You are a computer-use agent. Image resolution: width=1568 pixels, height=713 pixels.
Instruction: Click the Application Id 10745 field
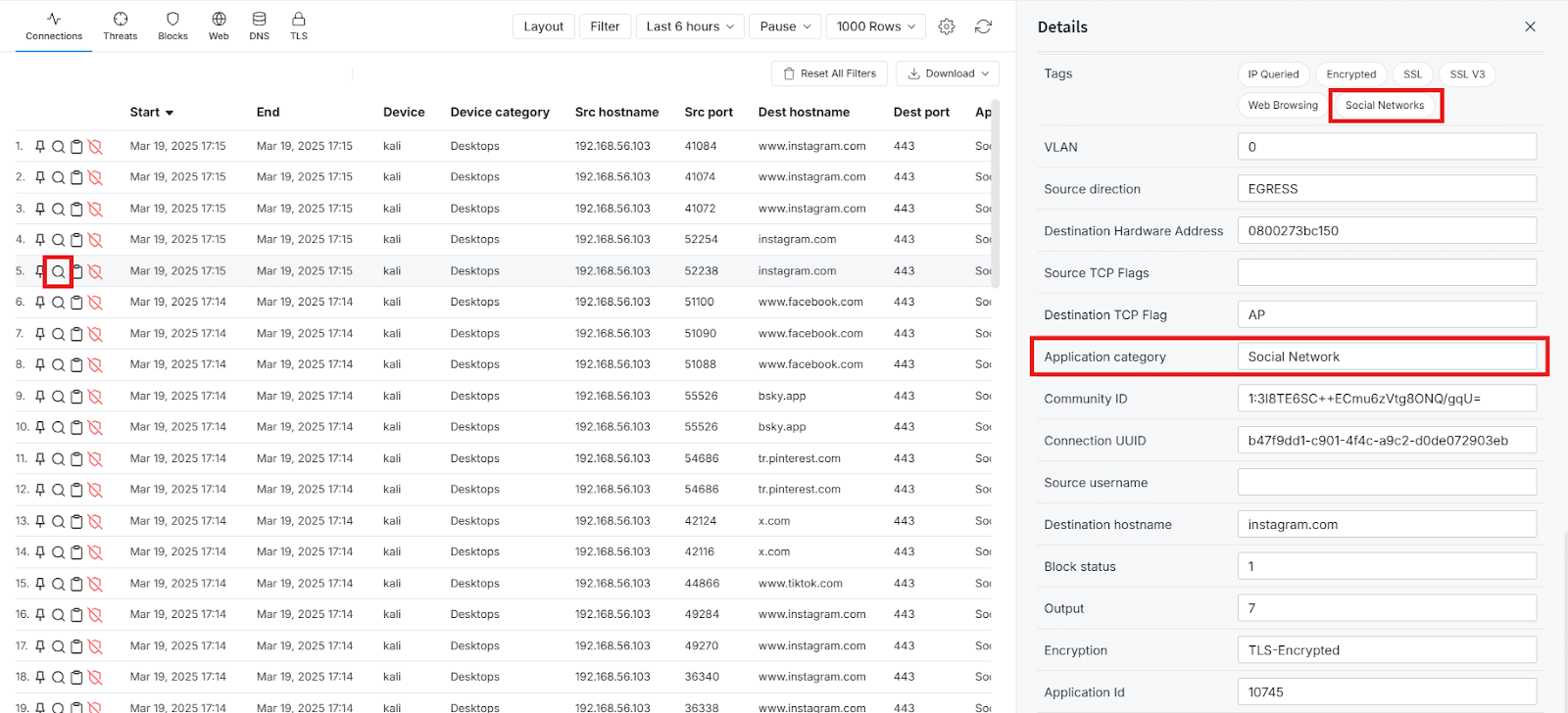pyautogui.click(x=1387, y=692)
